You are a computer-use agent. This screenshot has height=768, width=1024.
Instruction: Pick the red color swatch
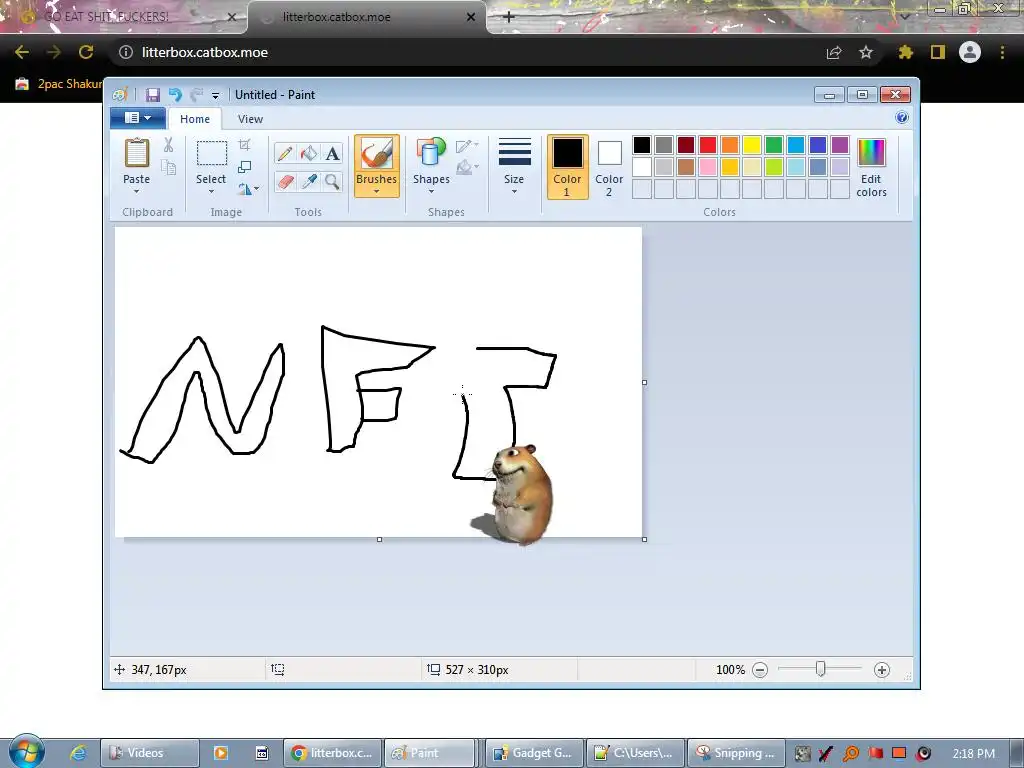click(708, 145)
